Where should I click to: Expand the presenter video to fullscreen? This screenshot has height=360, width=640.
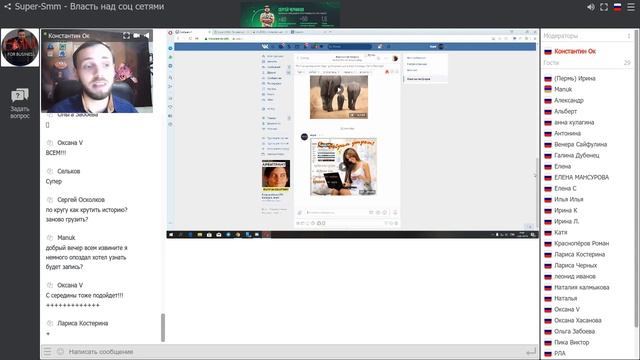(x=127, y=36)
